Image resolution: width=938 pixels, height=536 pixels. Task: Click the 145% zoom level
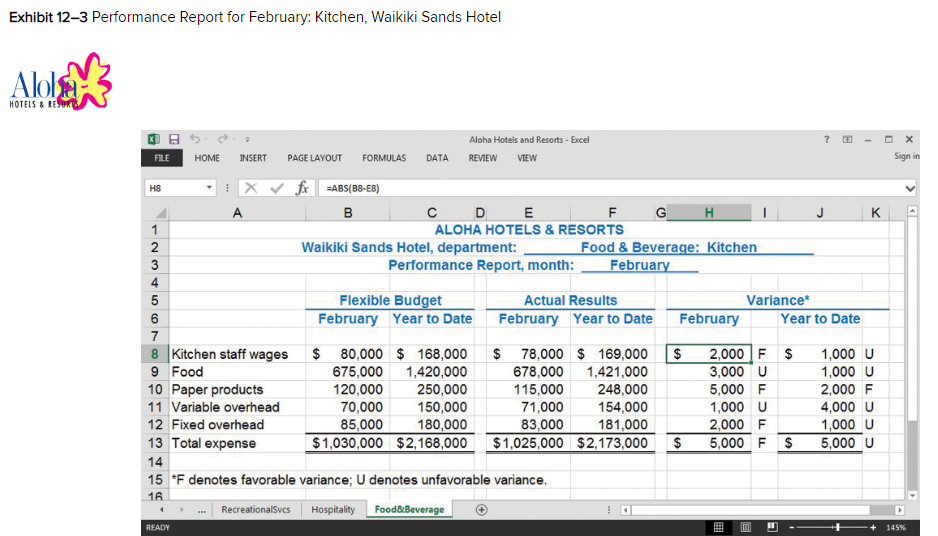point(896,528)
